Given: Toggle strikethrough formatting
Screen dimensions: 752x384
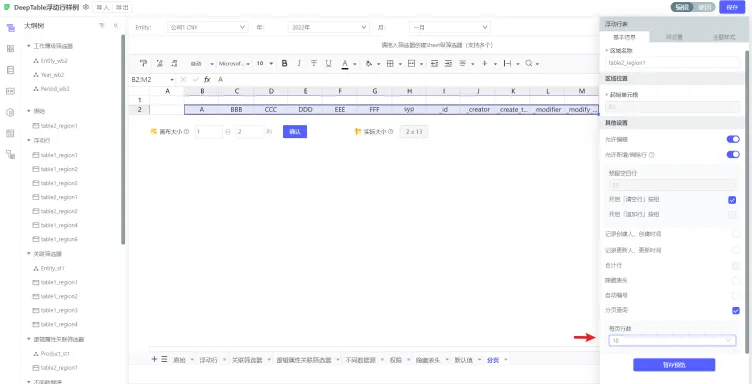Looking at the screenshot, I should [314, 63].
